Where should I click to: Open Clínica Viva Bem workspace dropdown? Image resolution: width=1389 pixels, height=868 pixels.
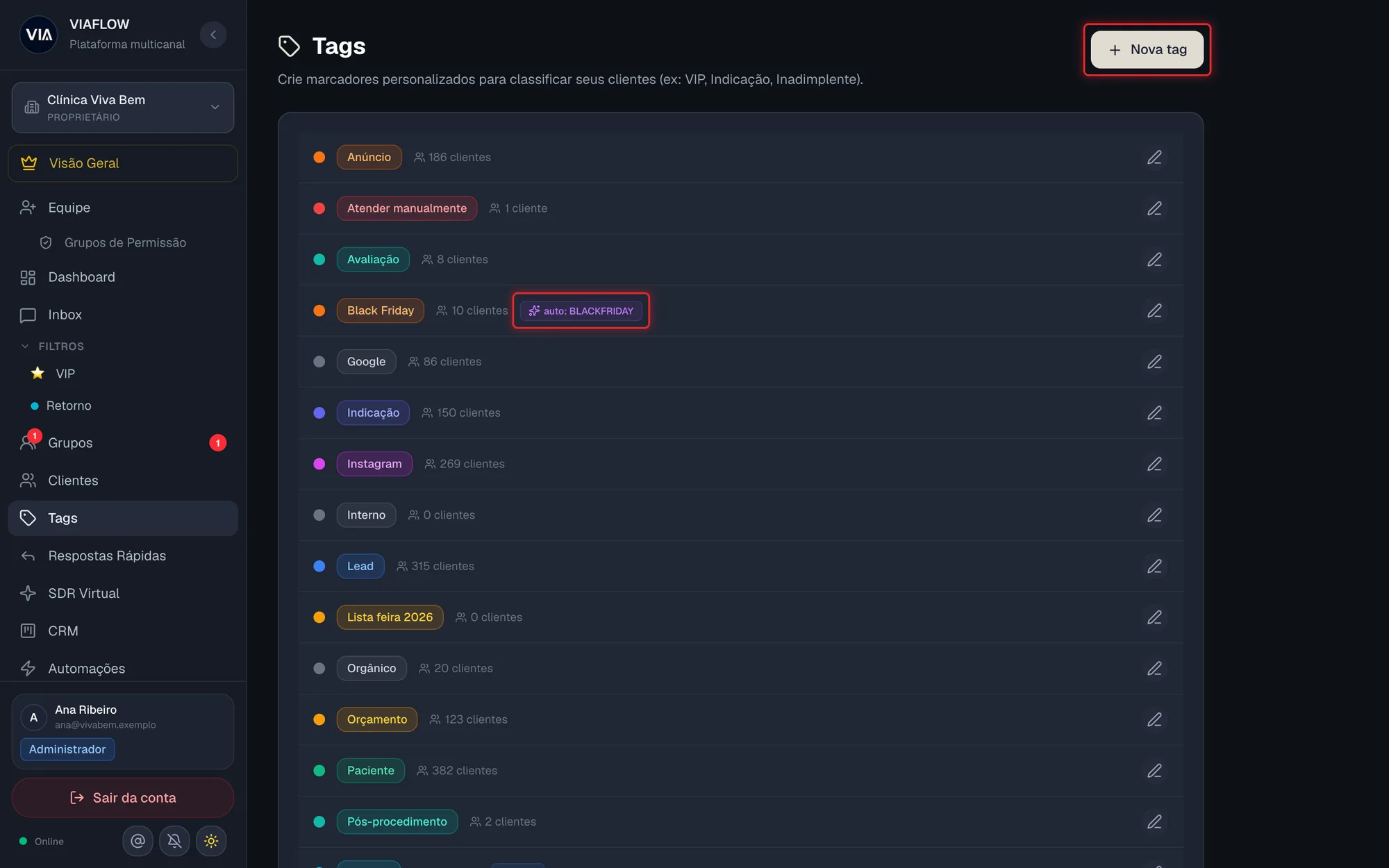123,108
